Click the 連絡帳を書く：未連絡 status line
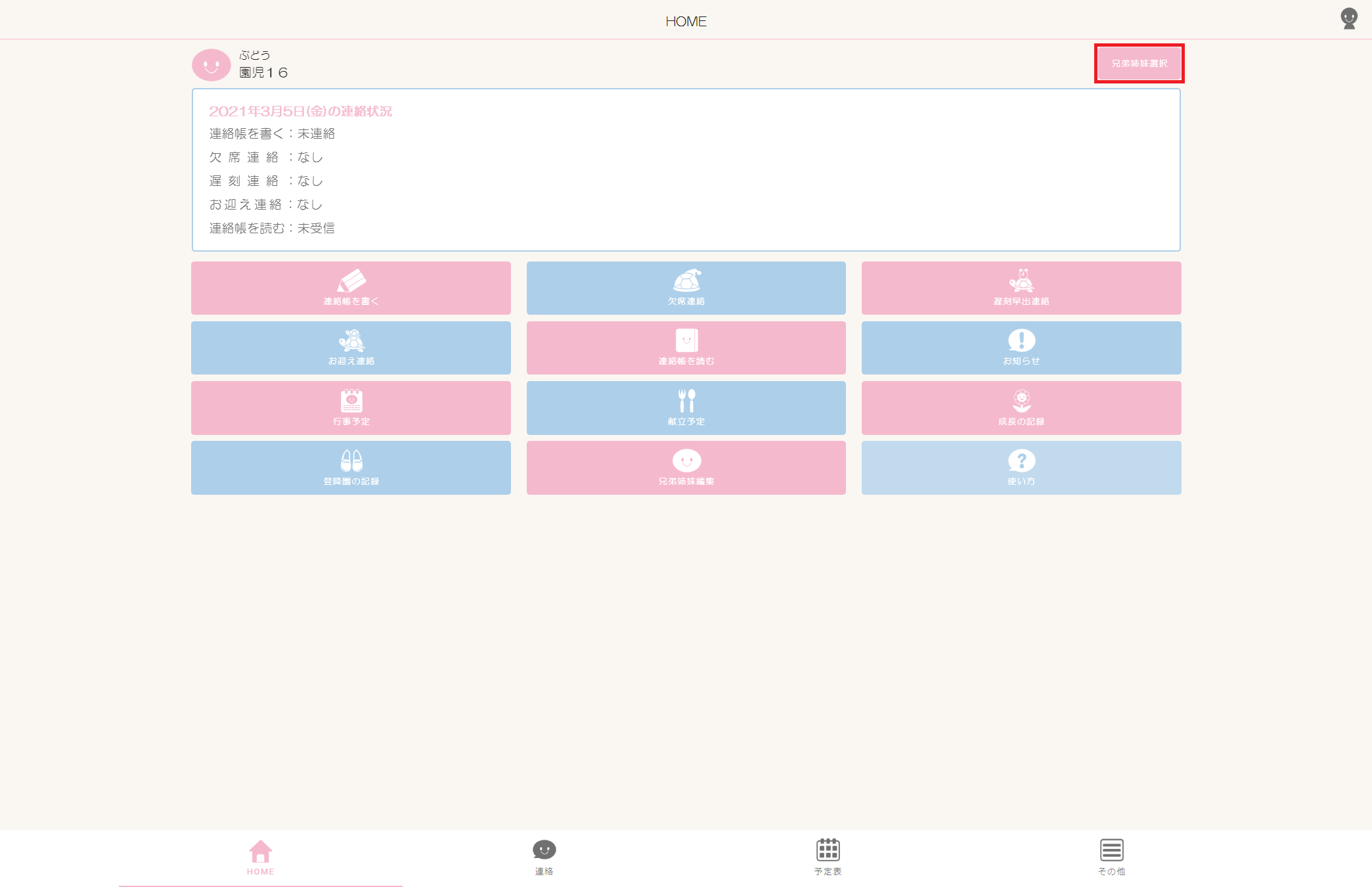 tap(272, 134)
